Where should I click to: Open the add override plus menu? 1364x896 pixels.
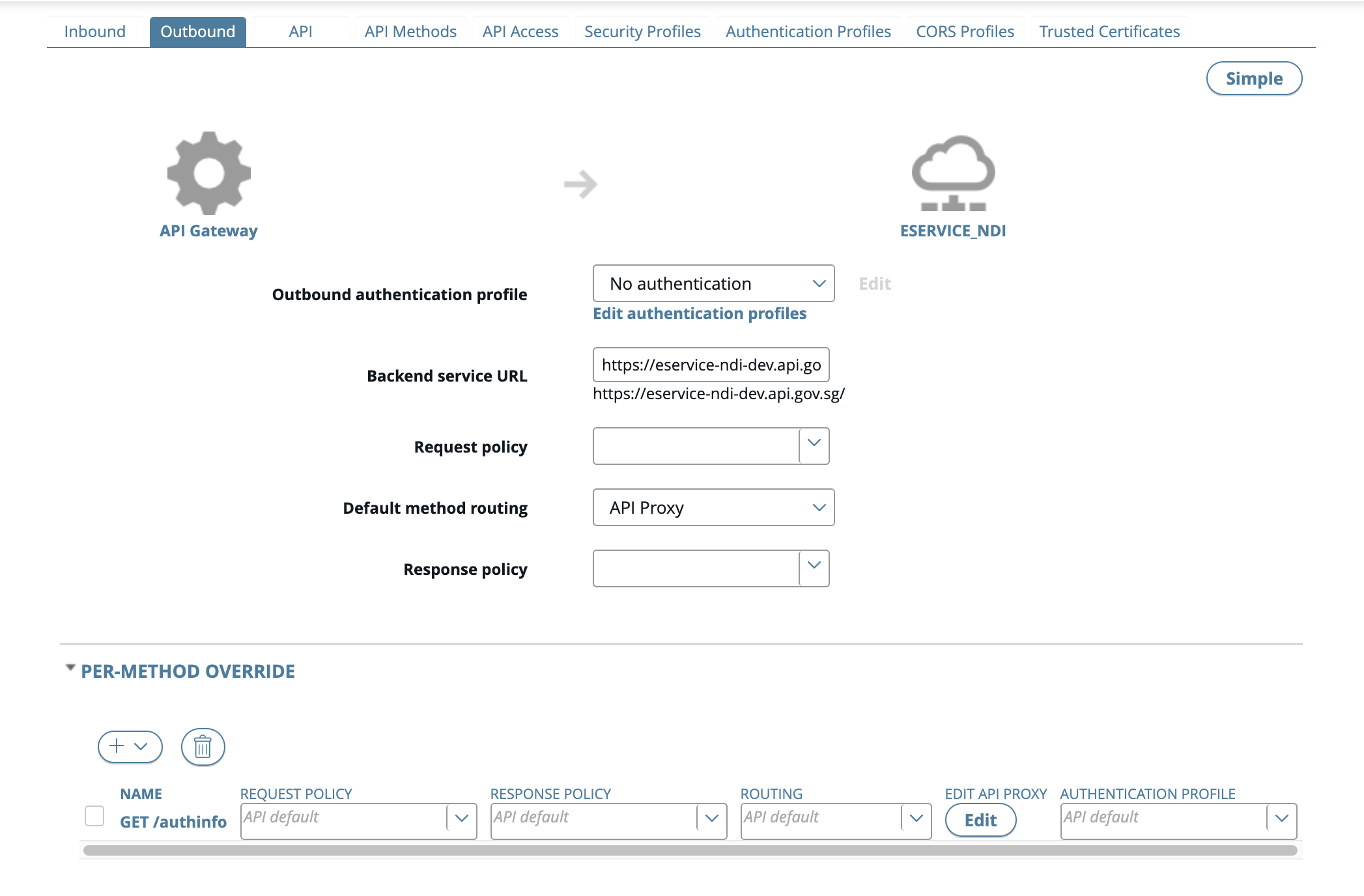click(130, 746)
